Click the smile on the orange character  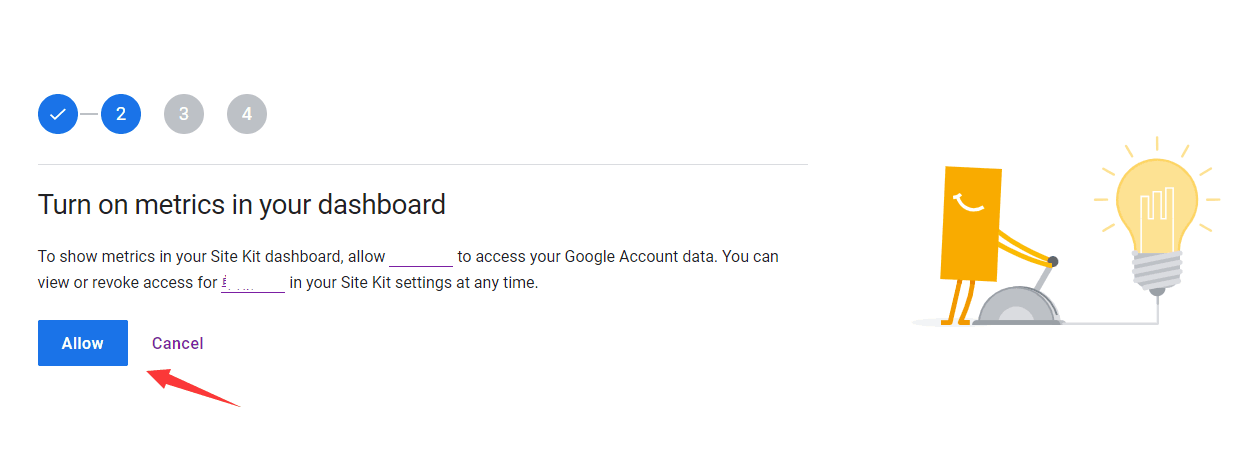coord(969,203)
